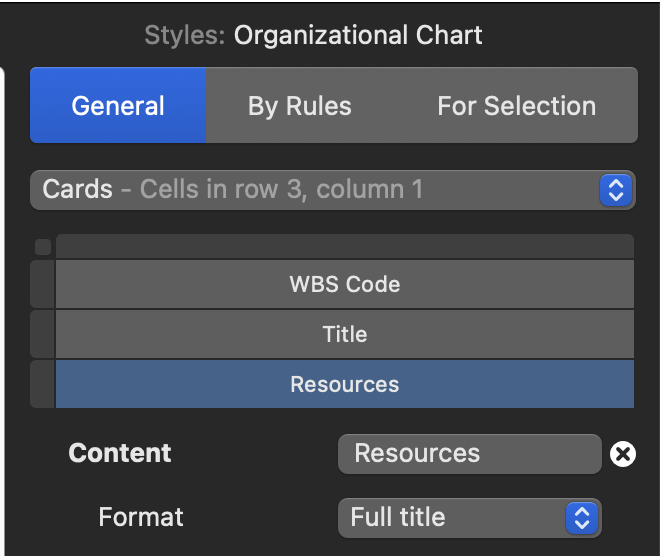660x556 pixels.
Task: Select the row handle left of WBS Code
Action: pyautogui.click(x=43, y=284)
